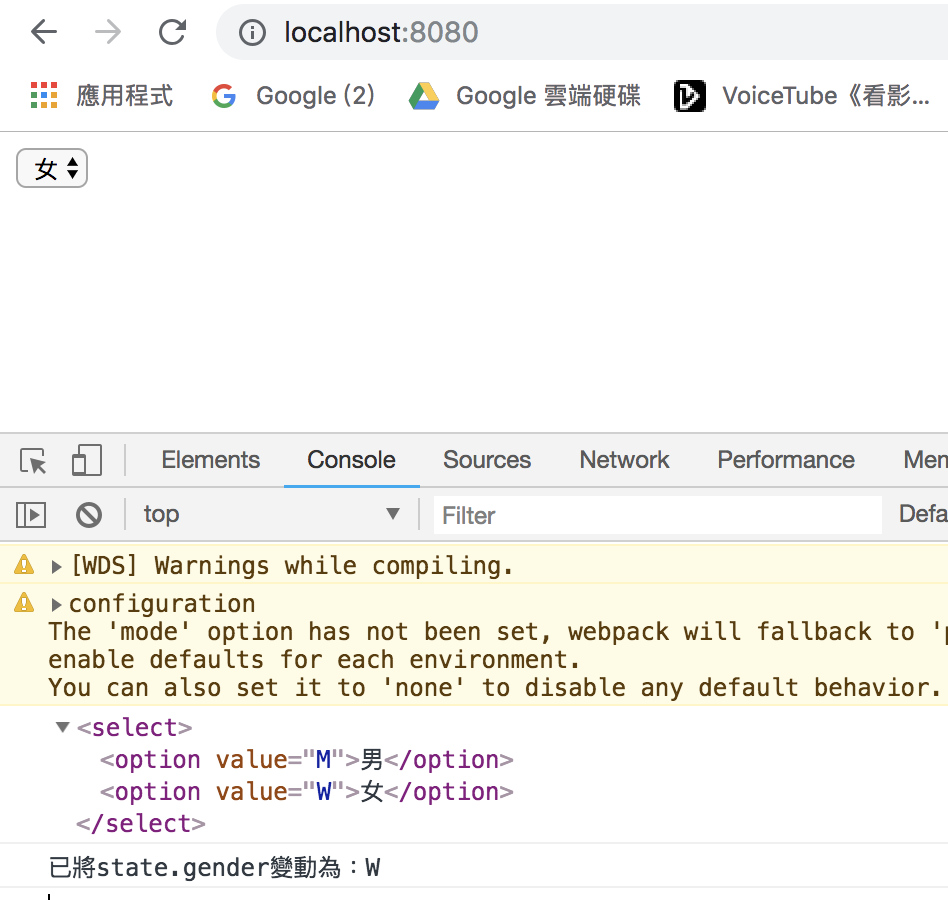Collapse the logged select element
This screenshot has width=948, height=900.
62,727
